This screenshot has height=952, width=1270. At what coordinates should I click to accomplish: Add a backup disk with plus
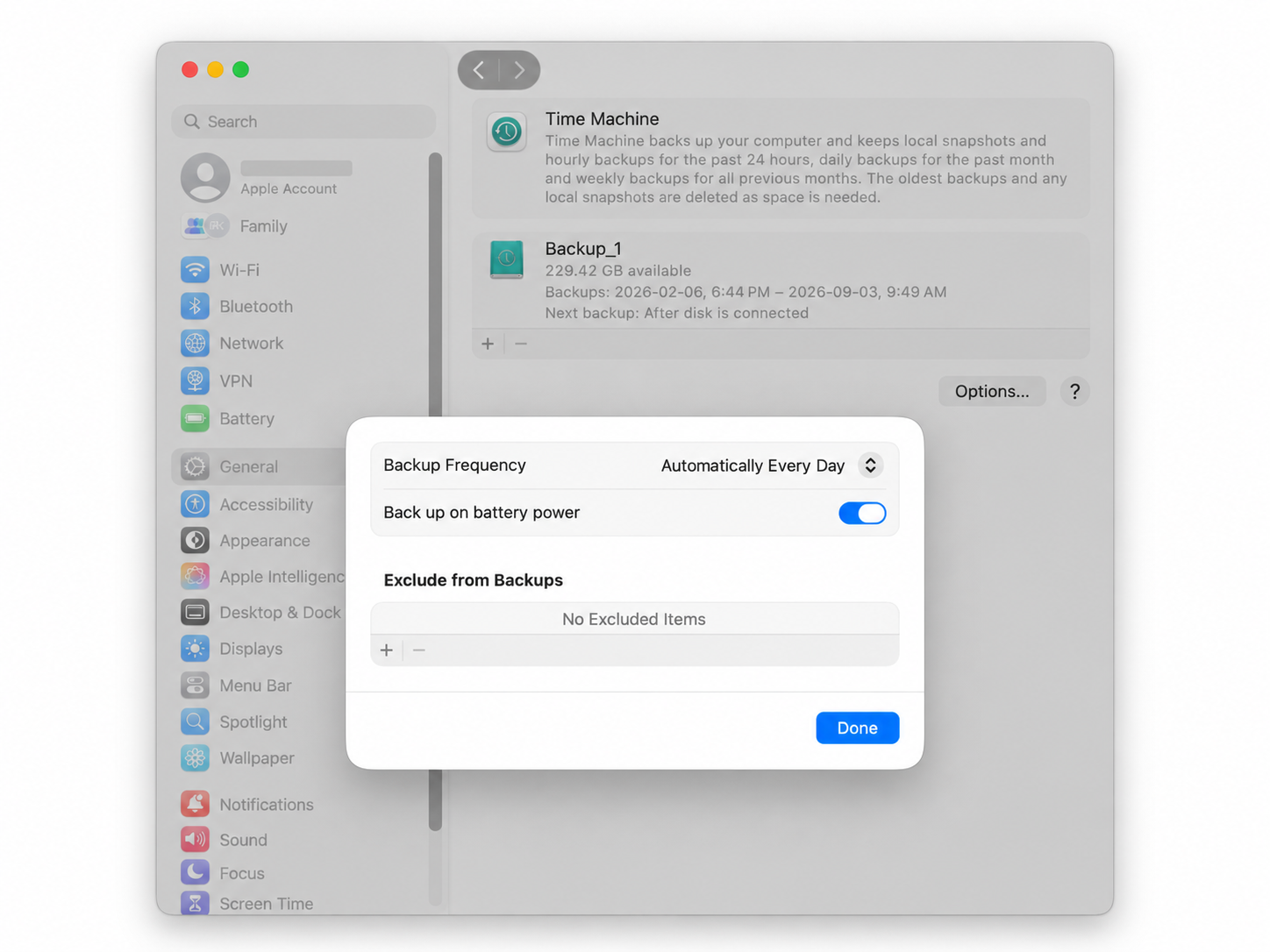coord(488,344)
